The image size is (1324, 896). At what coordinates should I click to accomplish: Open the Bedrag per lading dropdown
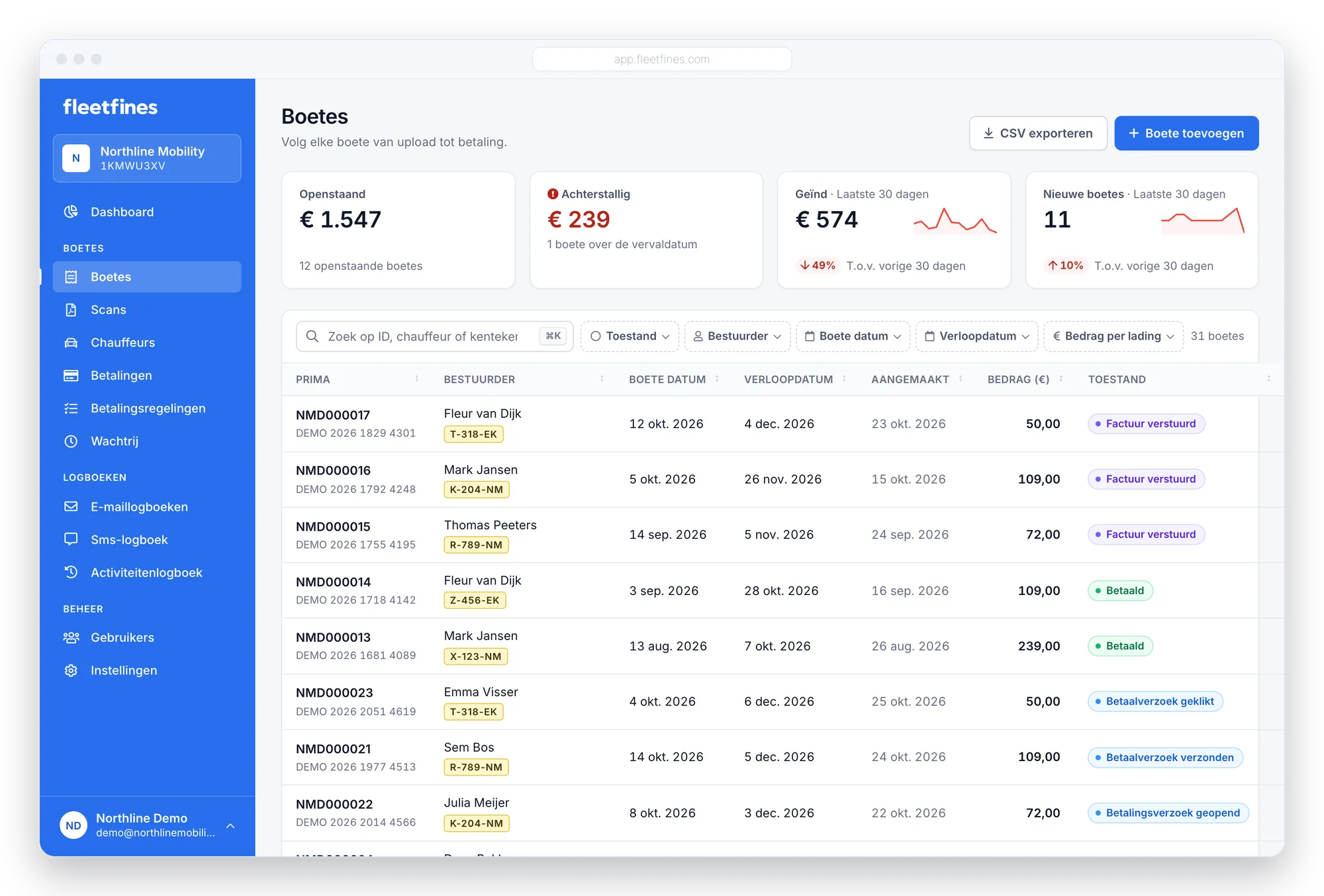click(1113, 336)
